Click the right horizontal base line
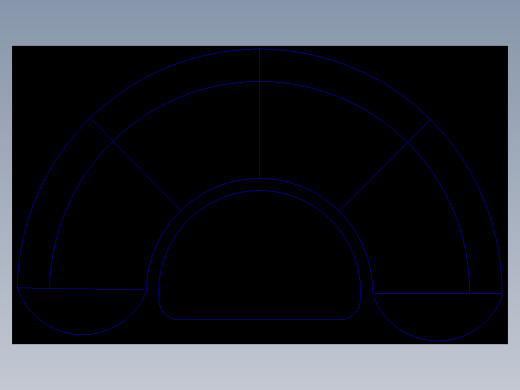520x390 pixels. tap(437, 294)
